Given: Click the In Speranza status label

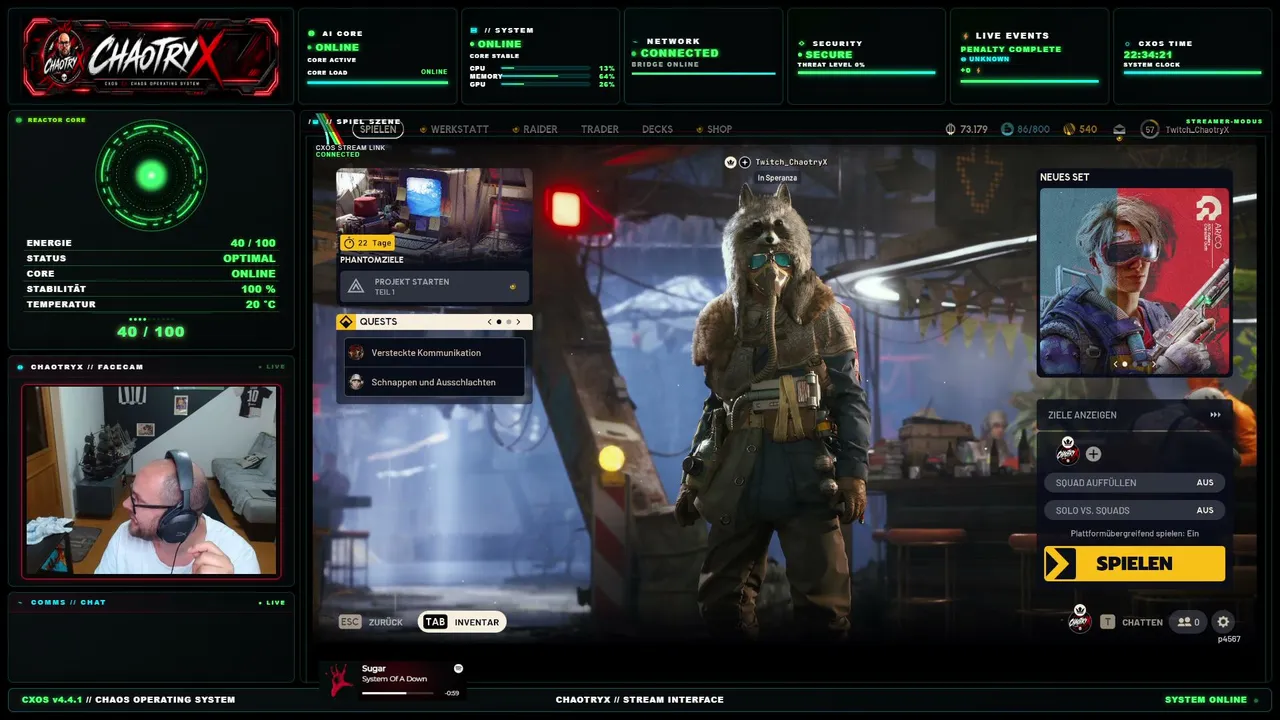Looking at the screenshot, I should (777, 178).
